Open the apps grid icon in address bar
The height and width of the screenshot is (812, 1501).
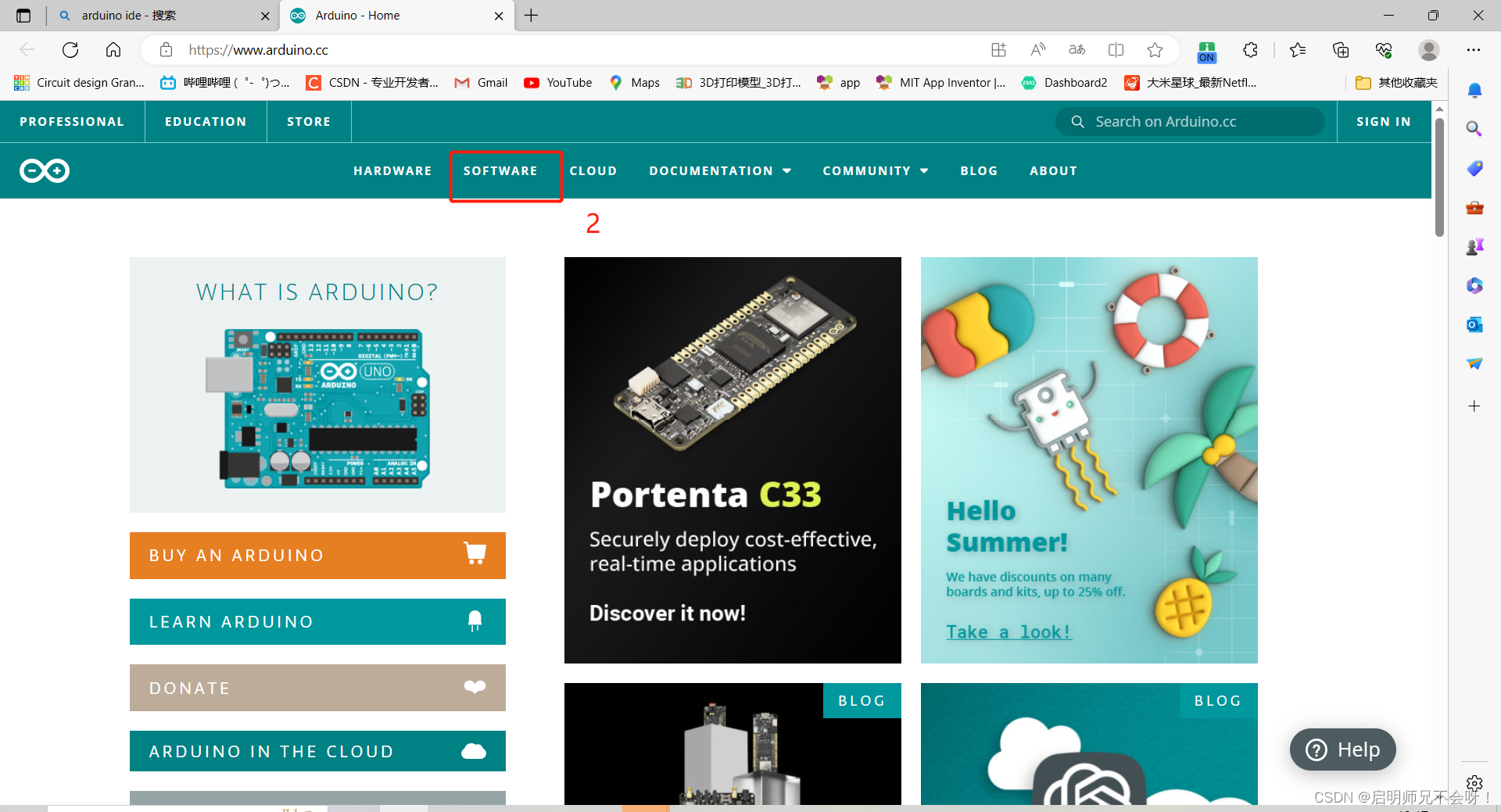998,50
